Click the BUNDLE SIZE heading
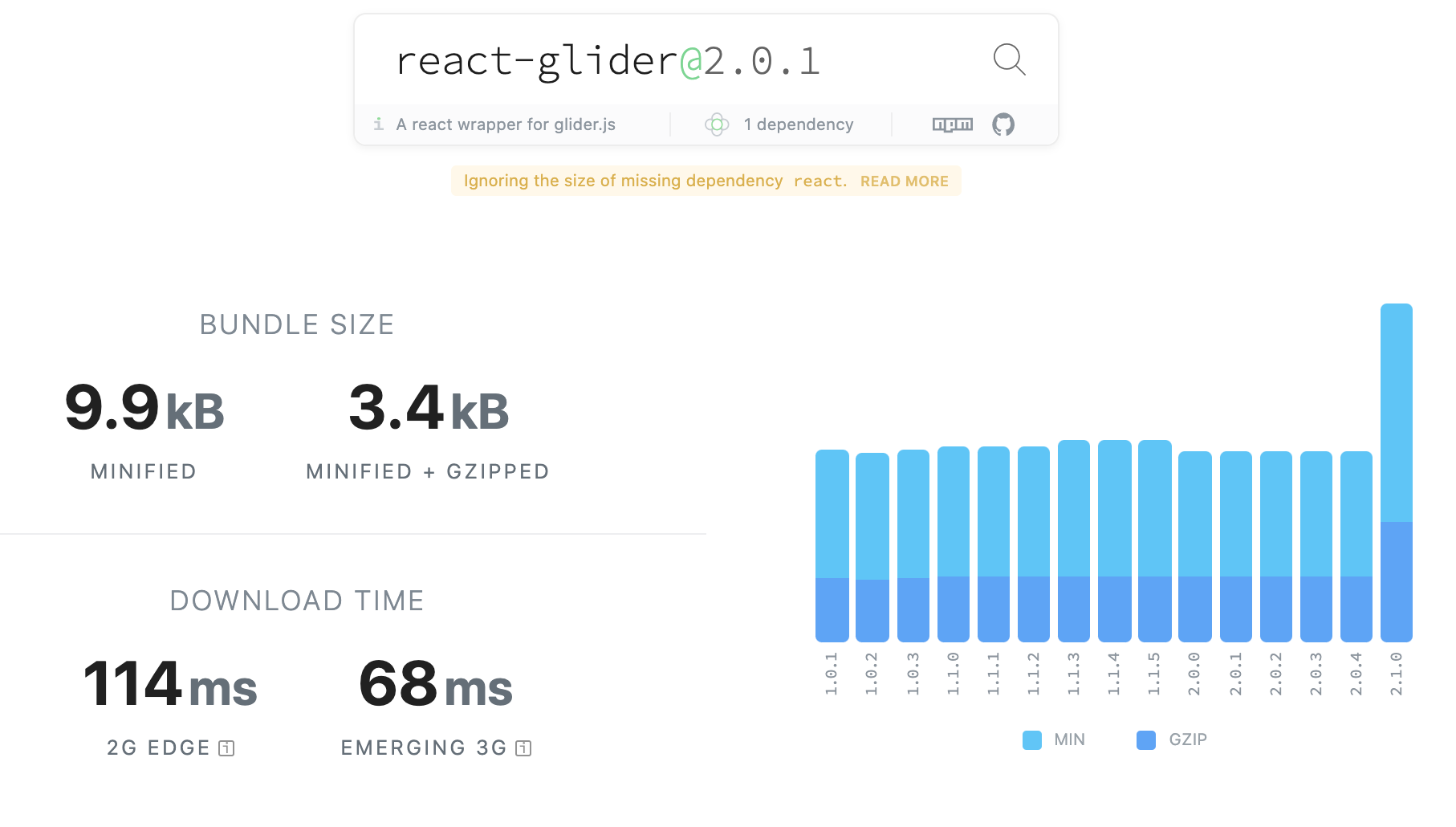Screen dimensions: 1456x827 pyautogui.click(x=297, y=324)
